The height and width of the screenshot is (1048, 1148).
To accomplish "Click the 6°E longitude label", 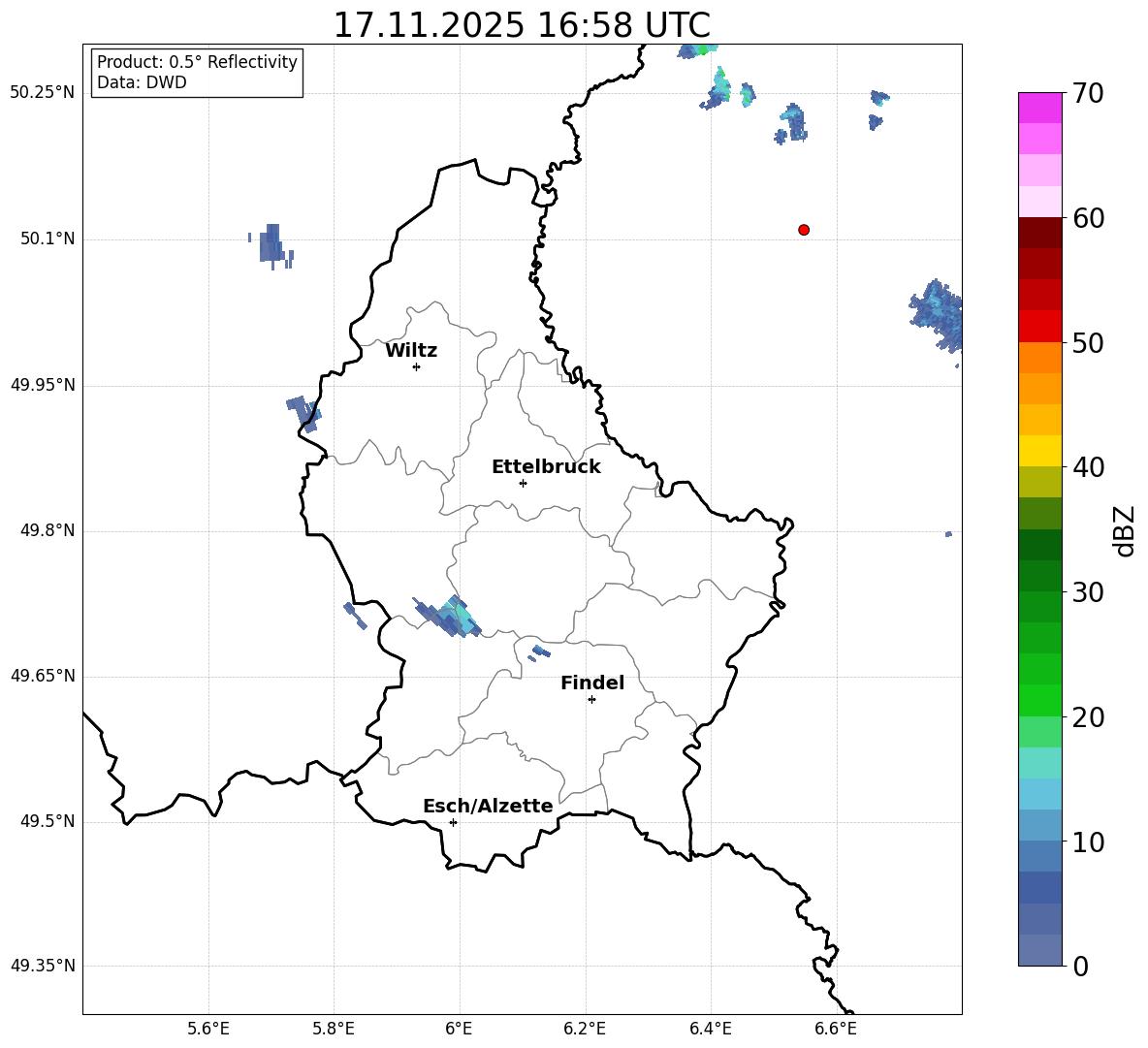I will (x=459, y=1029).
